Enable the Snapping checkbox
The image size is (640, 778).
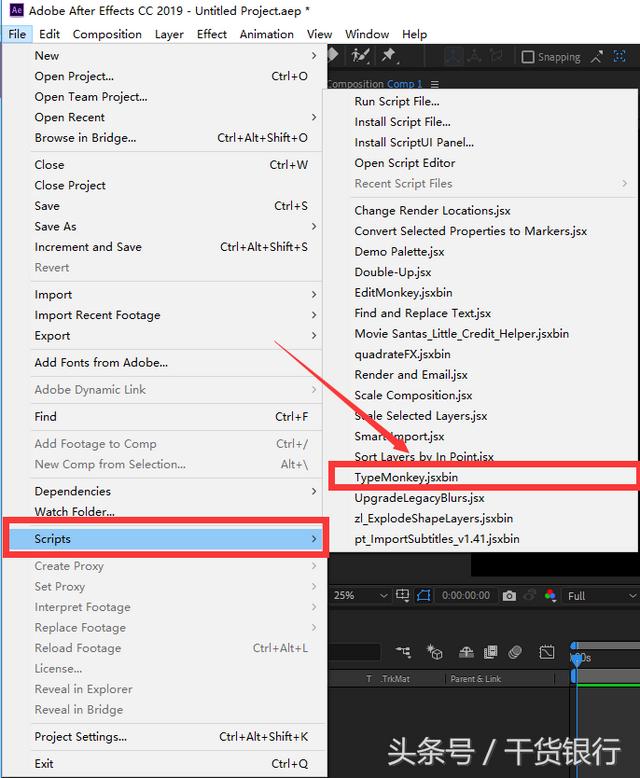coord(528,57)
